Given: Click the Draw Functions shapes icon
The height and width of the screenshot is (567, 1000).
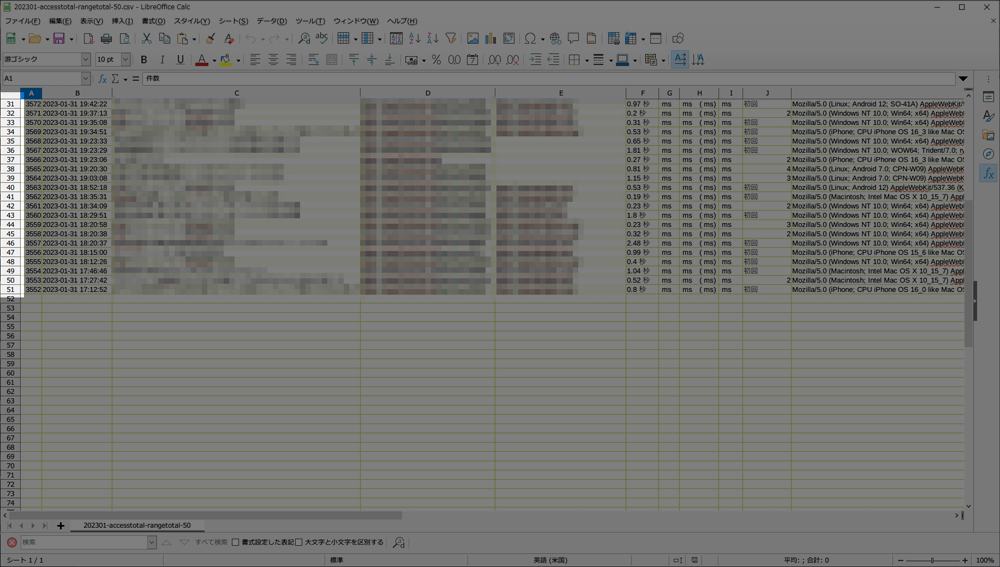Looking at the screenshot, I should tap(678, 39).
